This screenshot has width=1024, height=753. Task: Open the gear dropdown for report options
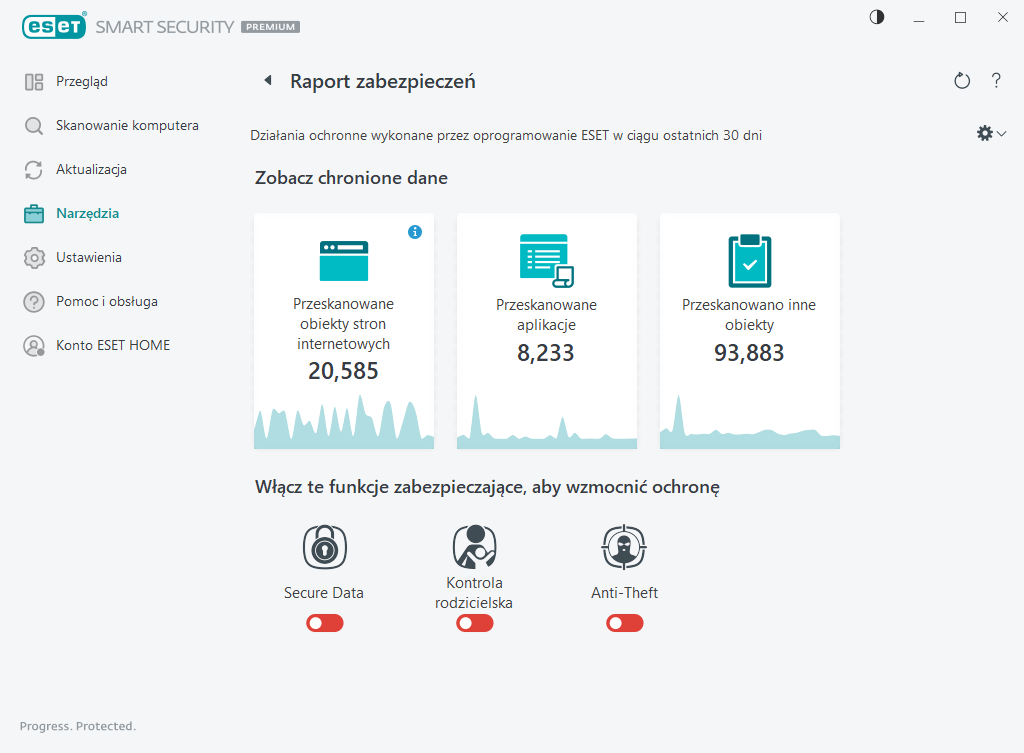point(990,132)
